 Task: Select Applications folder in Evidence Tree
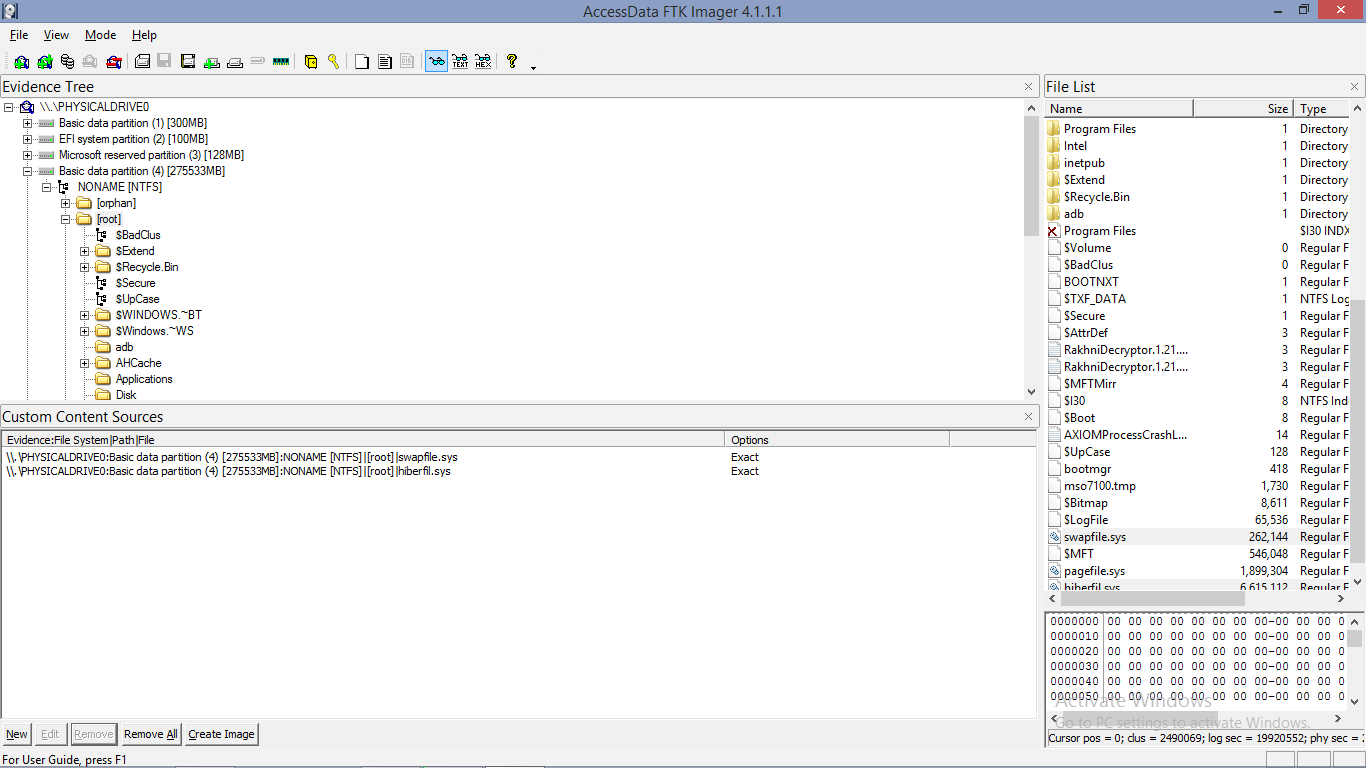143,379
